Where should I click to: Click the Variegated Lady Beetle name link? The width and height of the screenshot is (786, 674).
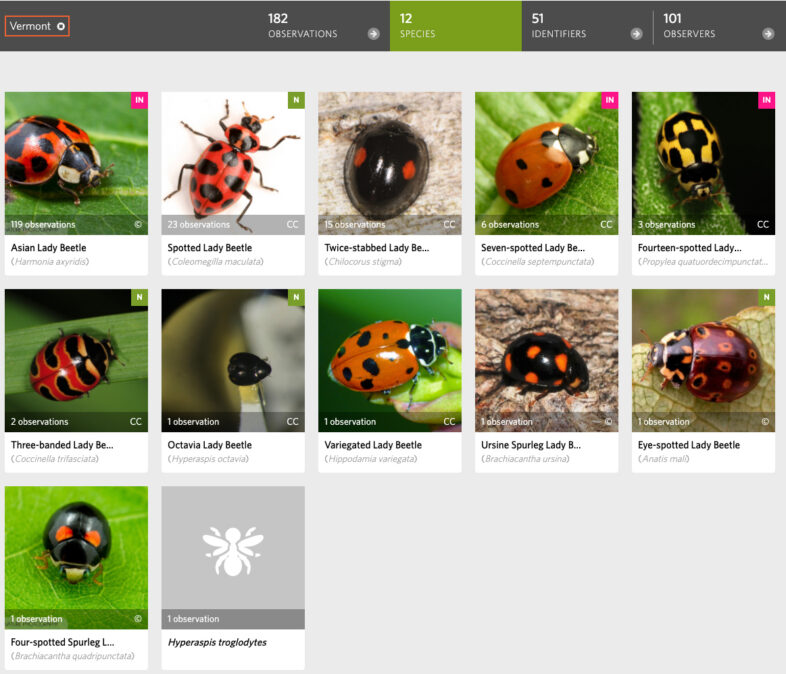[x=373, y=445]
